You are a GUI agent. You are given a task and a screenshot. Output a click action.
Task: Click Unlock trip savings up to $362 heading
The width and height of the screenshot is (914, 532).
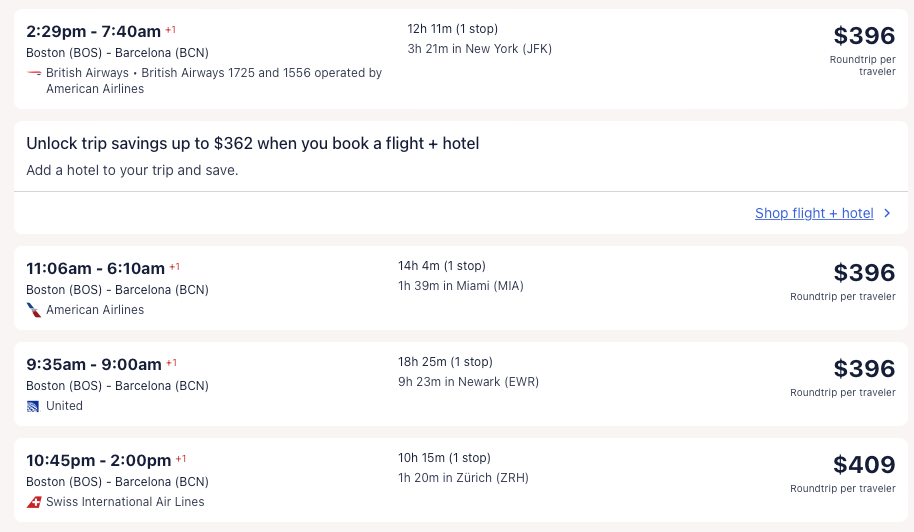tap(252, 144)
